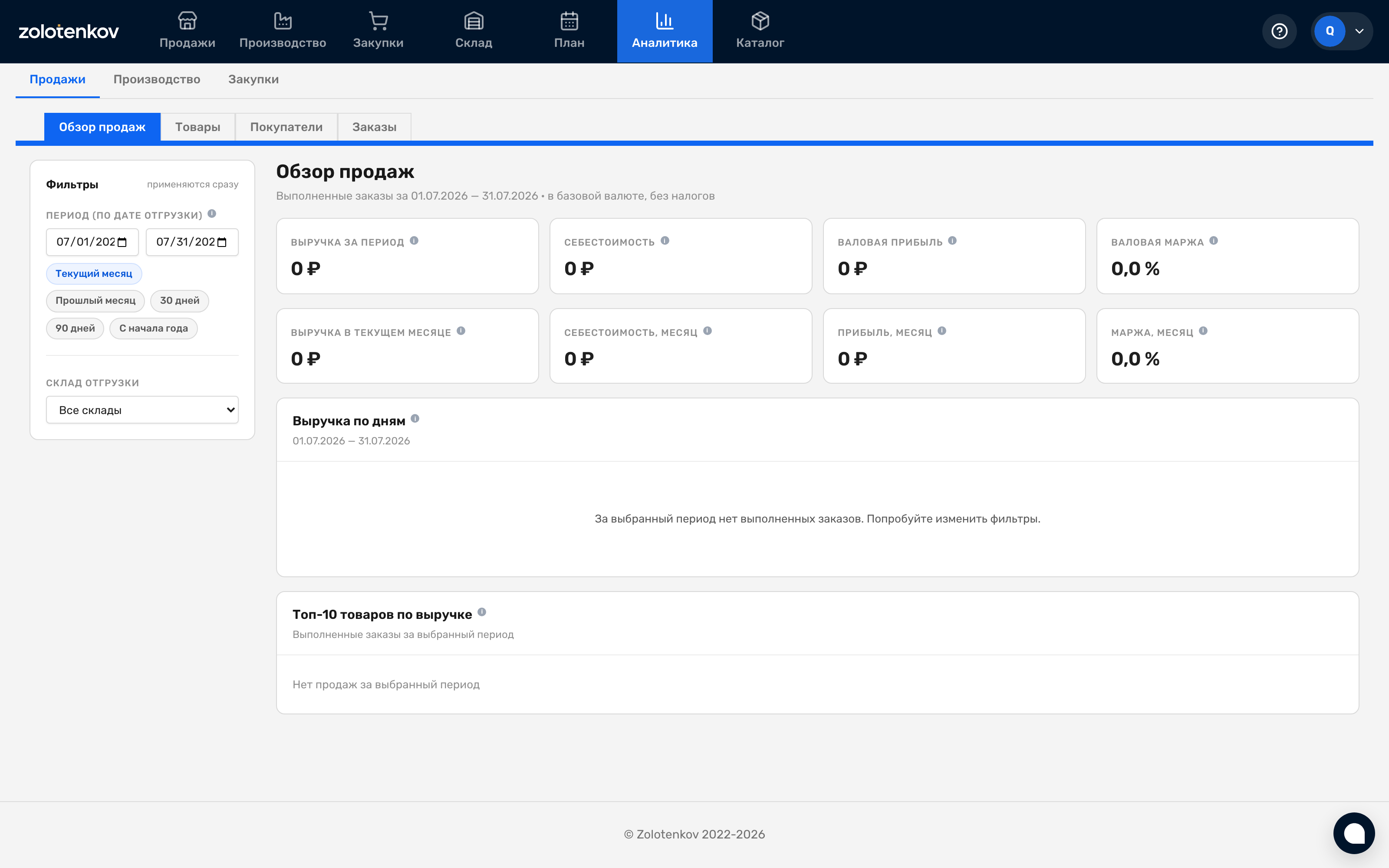
Task: Click the zolotenkov logo
Action: (x=69, y=31)
